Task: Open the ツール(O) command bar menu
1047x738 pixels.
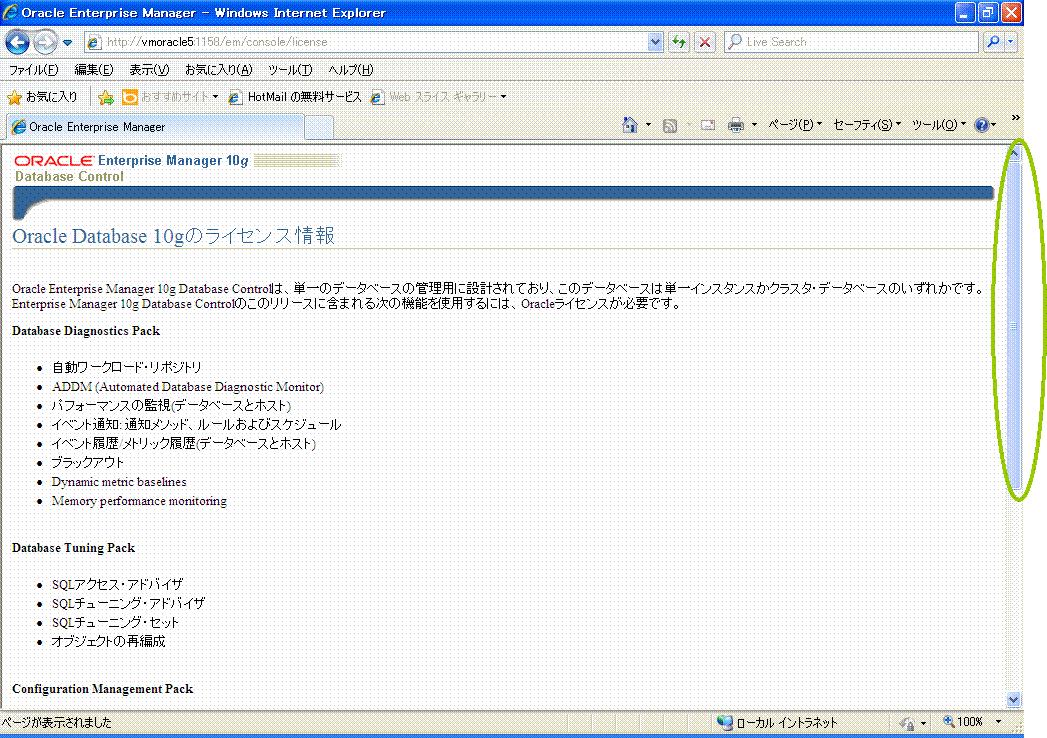Action: (939, 125)
